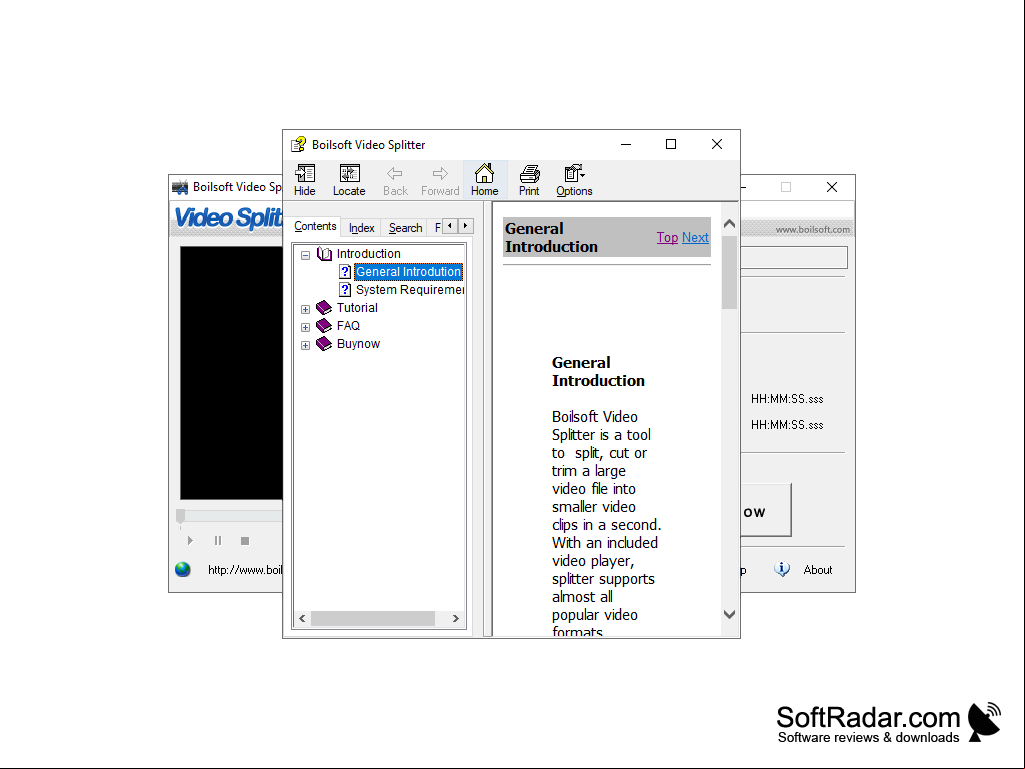Expand the Buynow book node

(x=305, y=345)
